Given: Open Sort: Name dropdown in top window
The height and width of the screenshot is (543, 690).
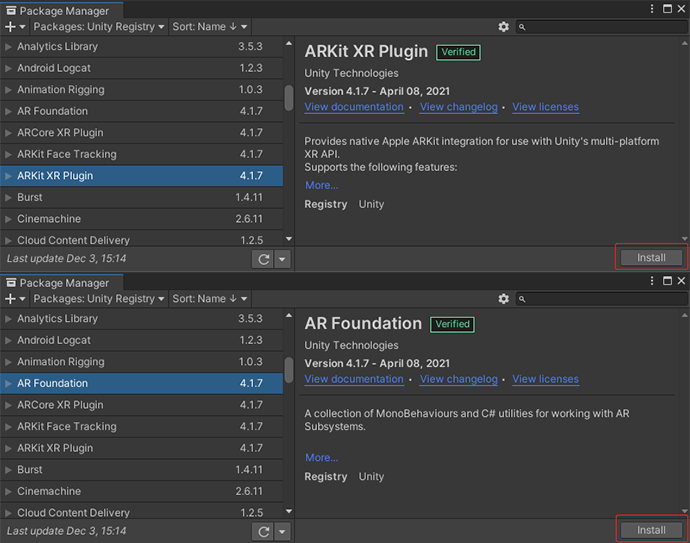Looking at the screenshot, I should (x=209, y=27).
